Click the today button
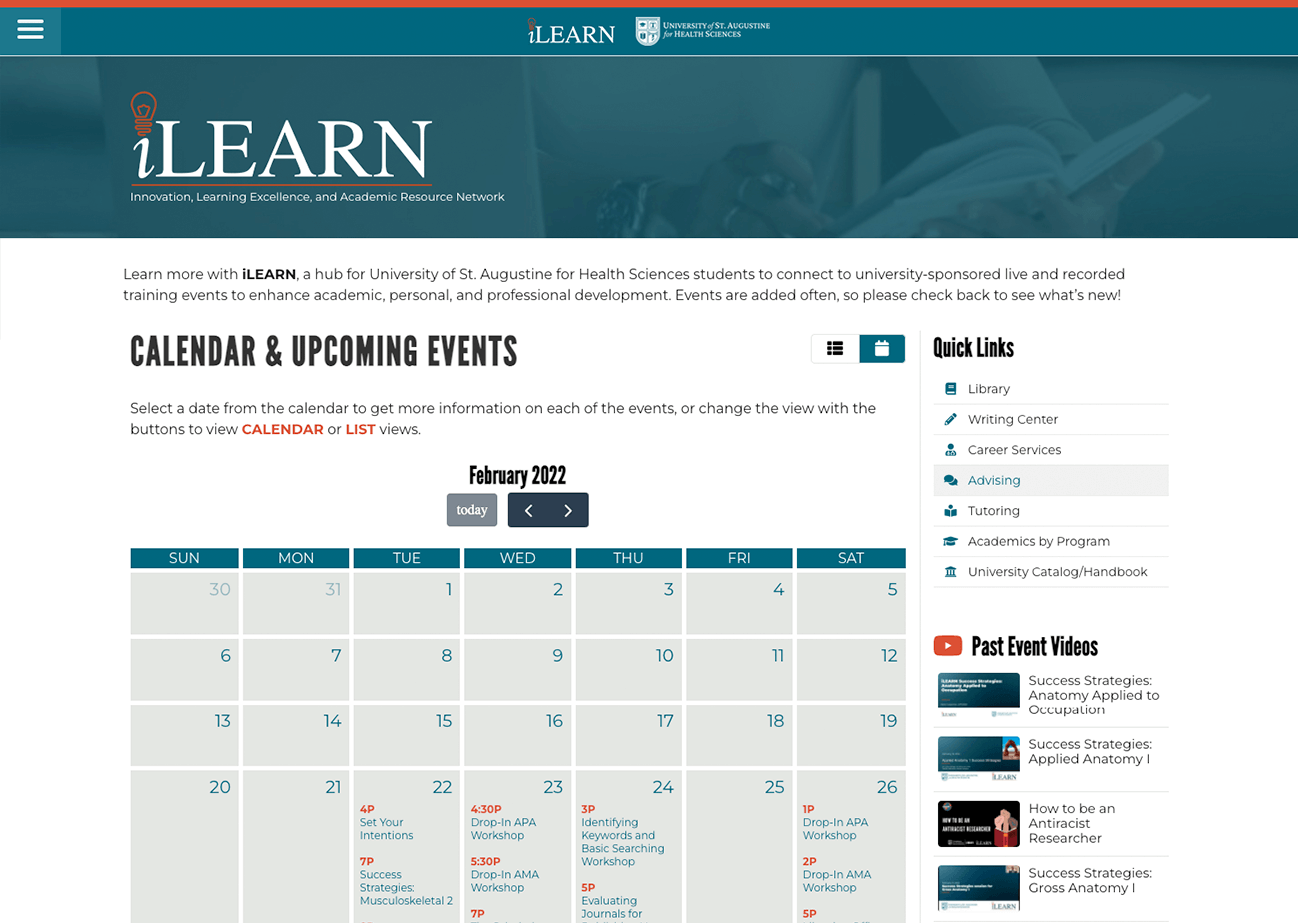1298x923 pixels. tap(472, 510)
